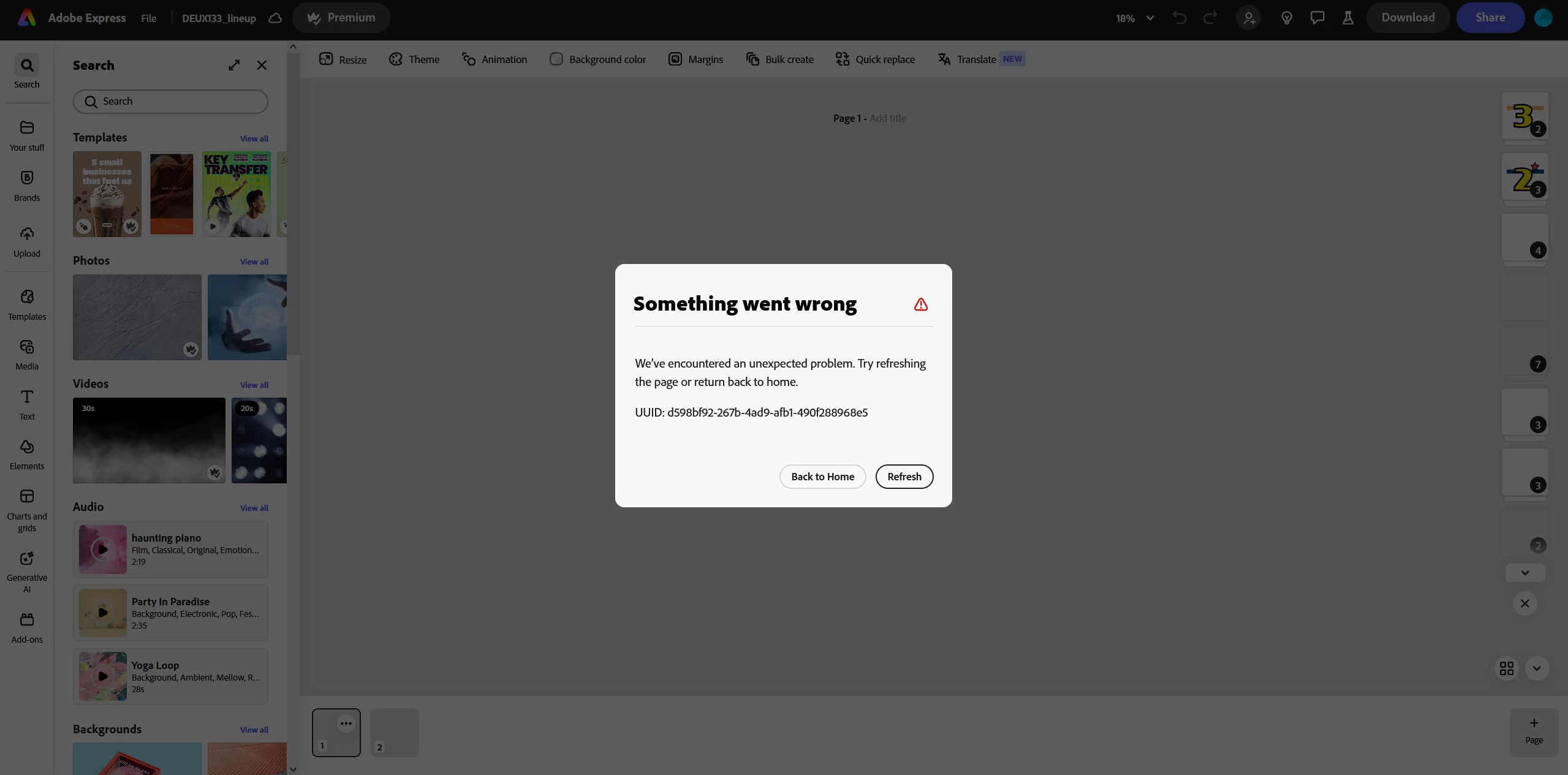Screen dimensions: 1568x775
Task: Open the grid view pages icon
Action: click(x=1507, y=668)
